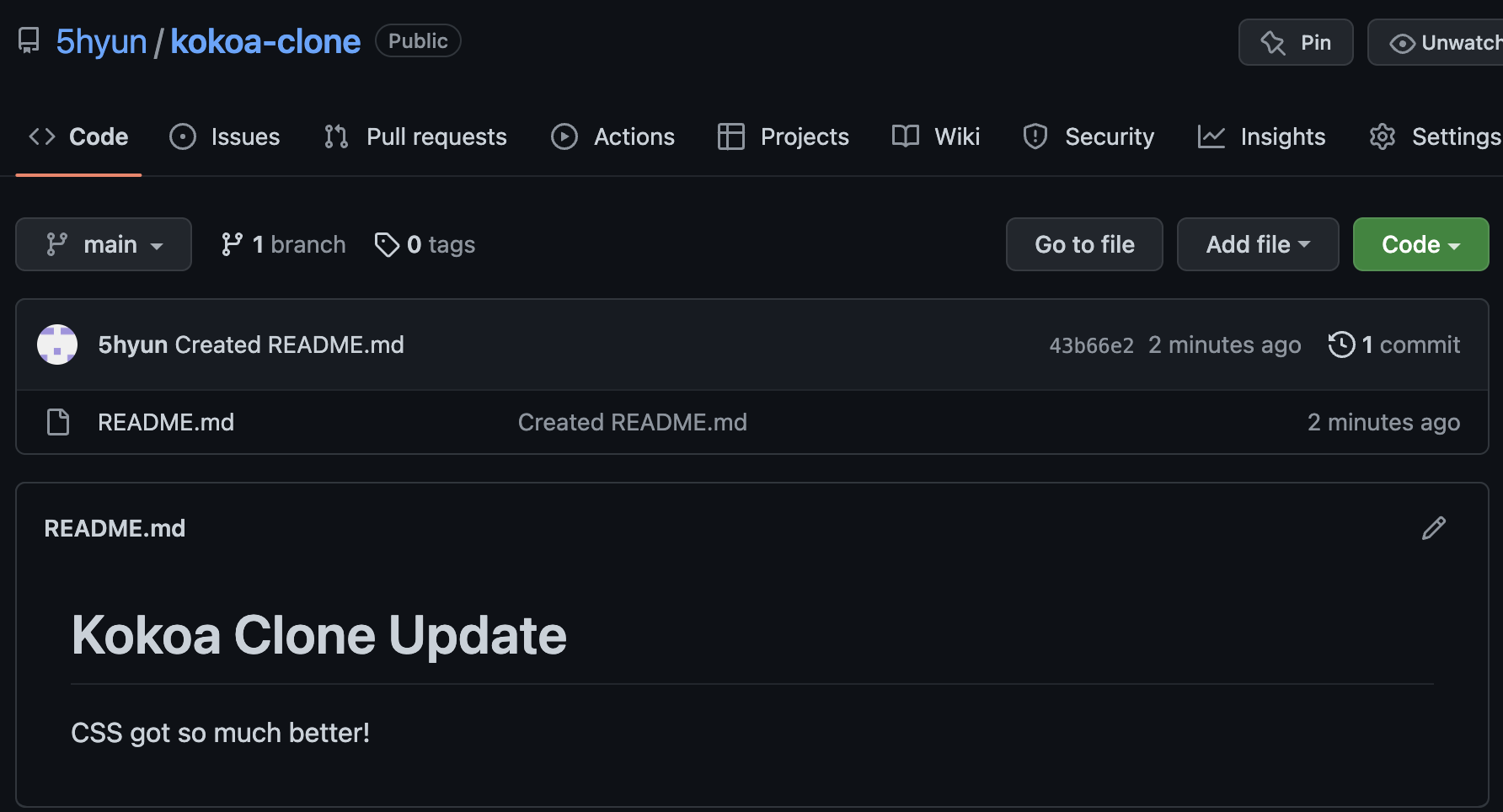This screenshot has width=1503, height=812.
Task: Pin this repository with the Pin button
Action: pyautogui.click(x=1296, y=42)
